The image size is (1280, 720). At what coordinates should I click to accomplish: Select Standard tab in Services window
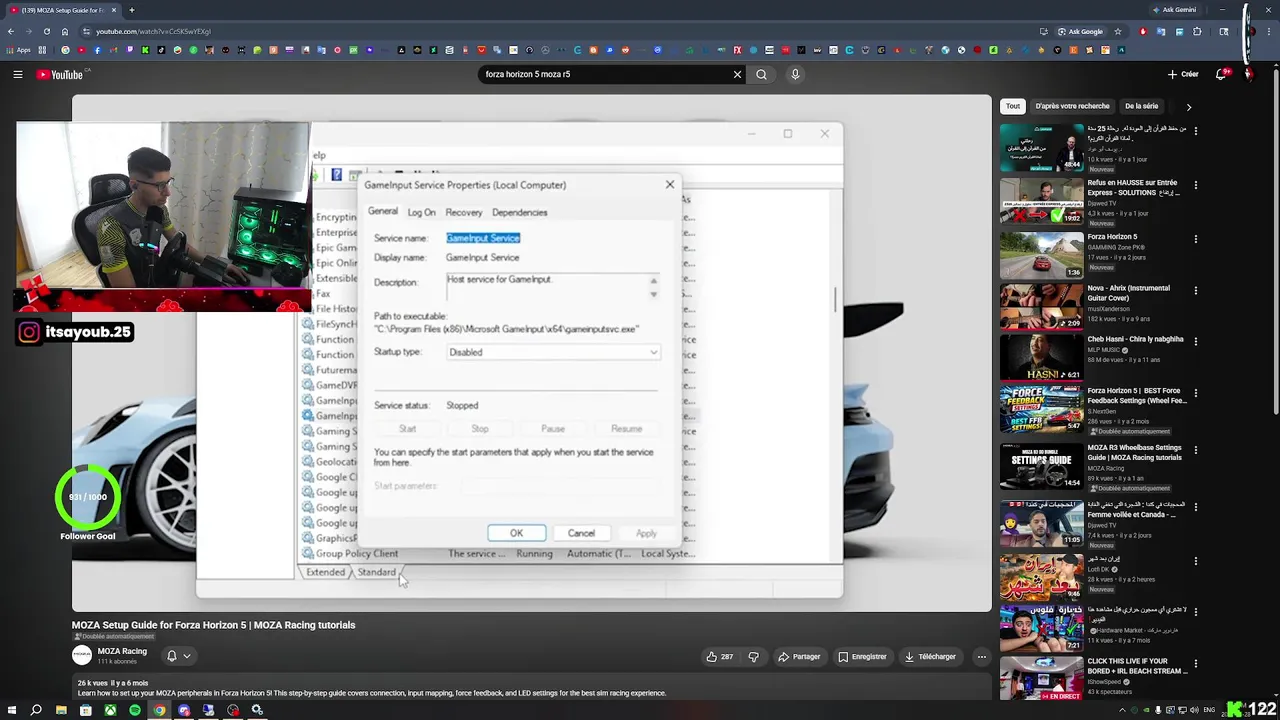tap(377, 572)
